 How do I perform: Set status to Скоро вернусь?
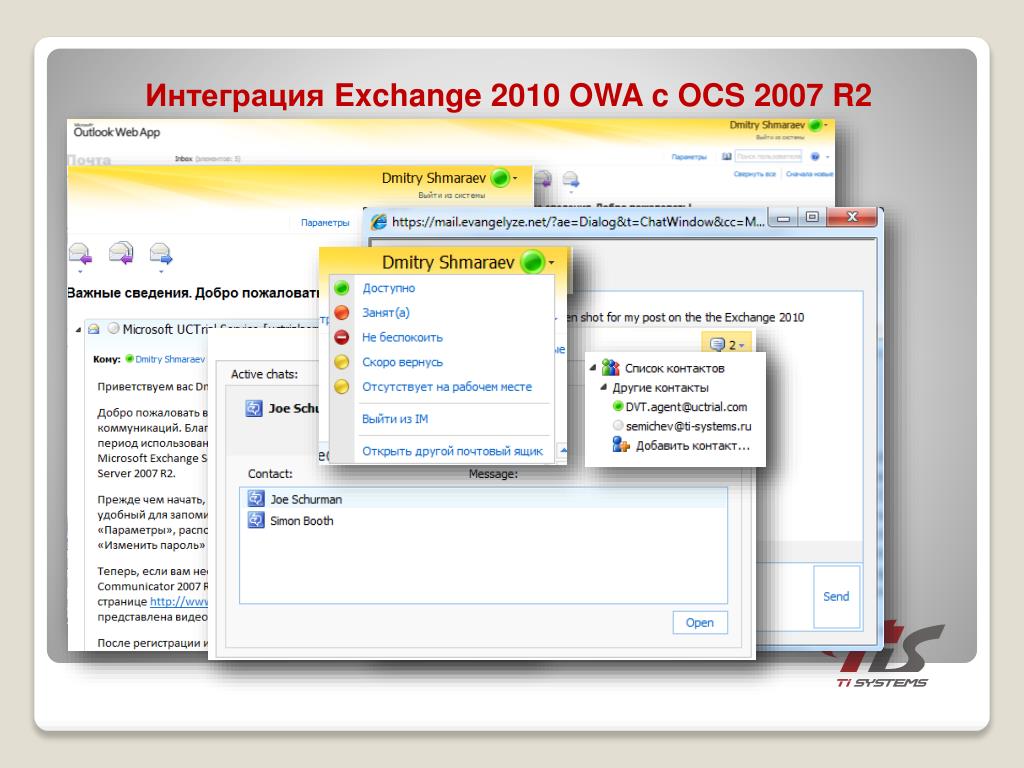[x=402, y=362]
